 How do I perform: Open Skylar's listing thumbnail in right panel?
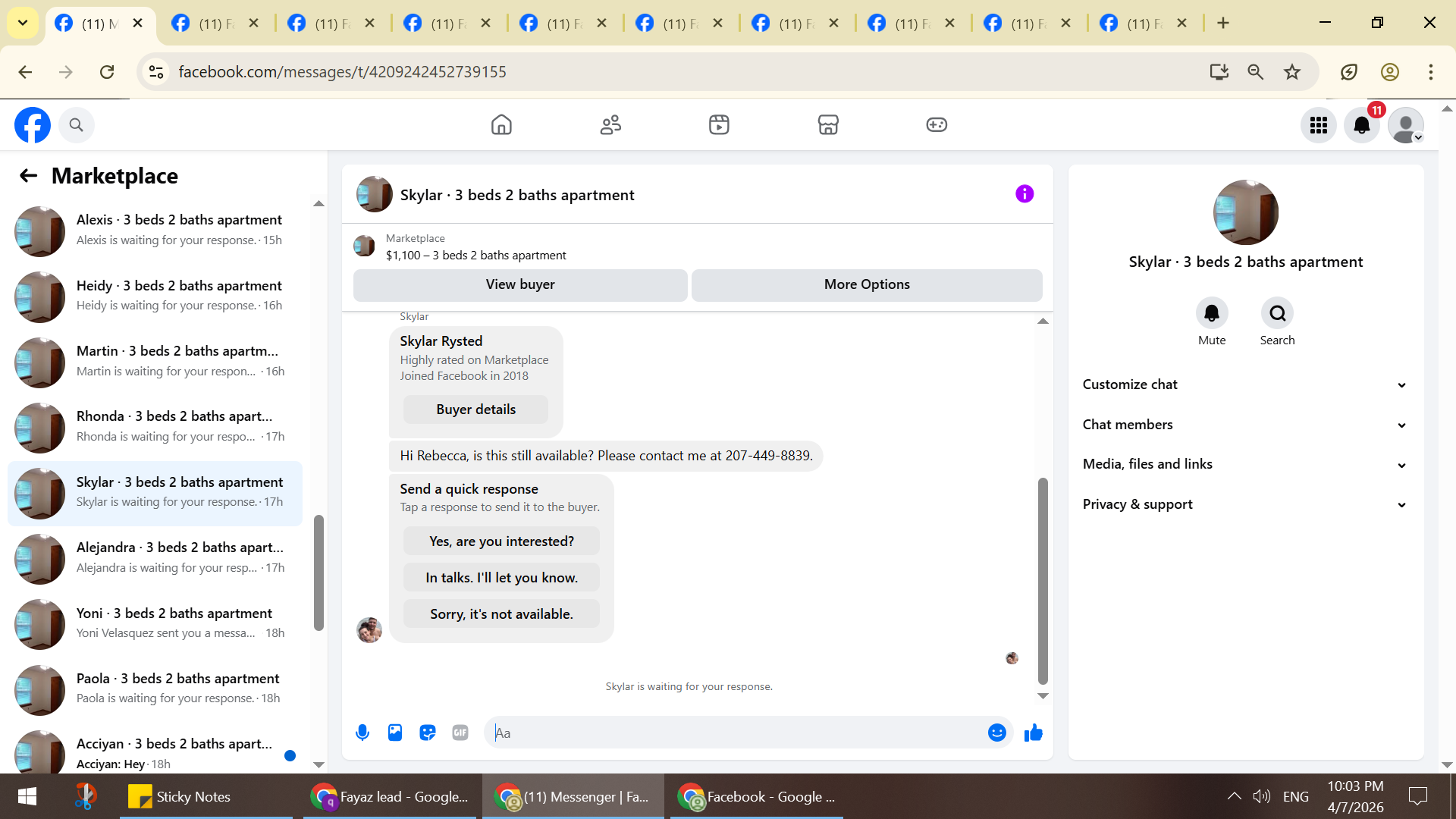tap(1245, 212)
